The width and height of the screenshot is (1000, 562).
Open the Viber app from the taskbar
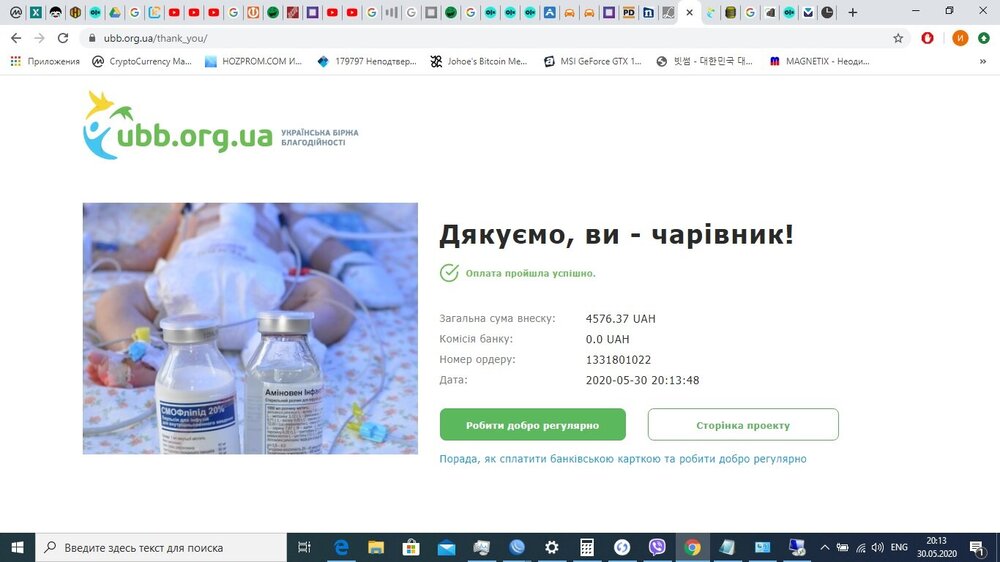tap(657, 547)
